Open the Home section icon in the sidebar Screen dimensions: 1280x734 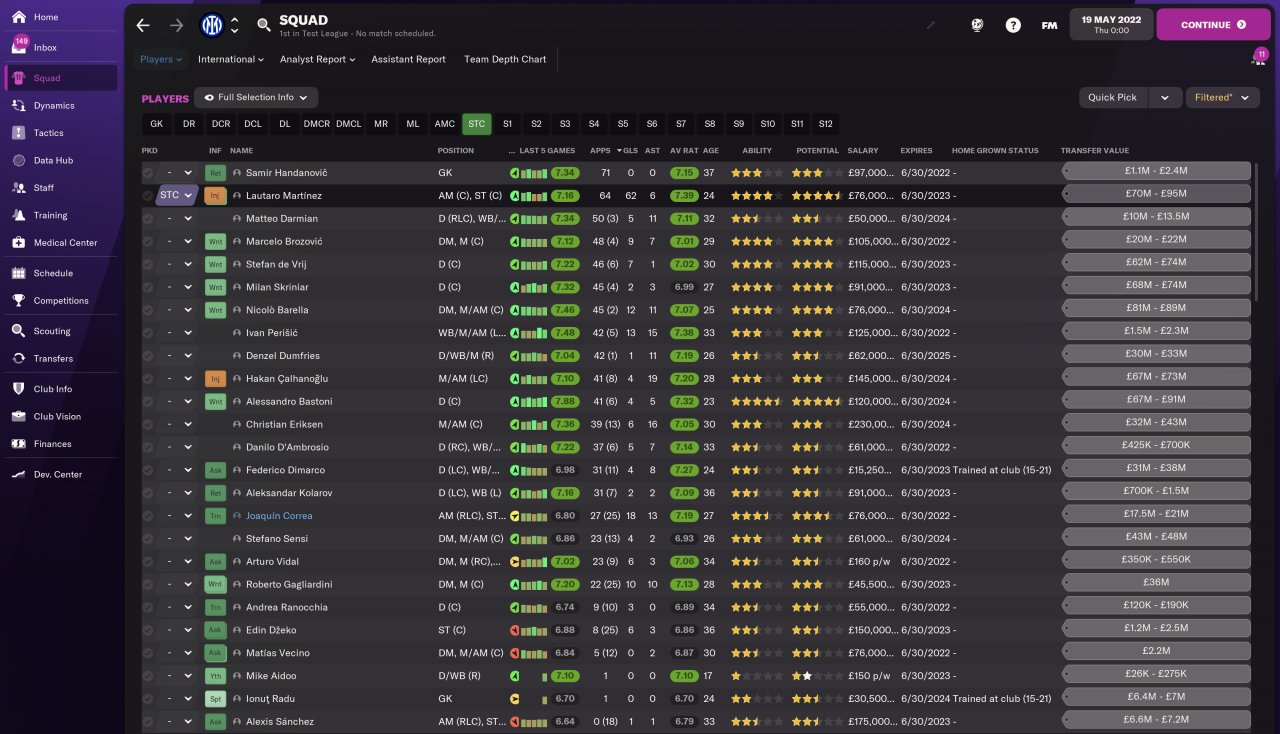[x=19, y=17]
